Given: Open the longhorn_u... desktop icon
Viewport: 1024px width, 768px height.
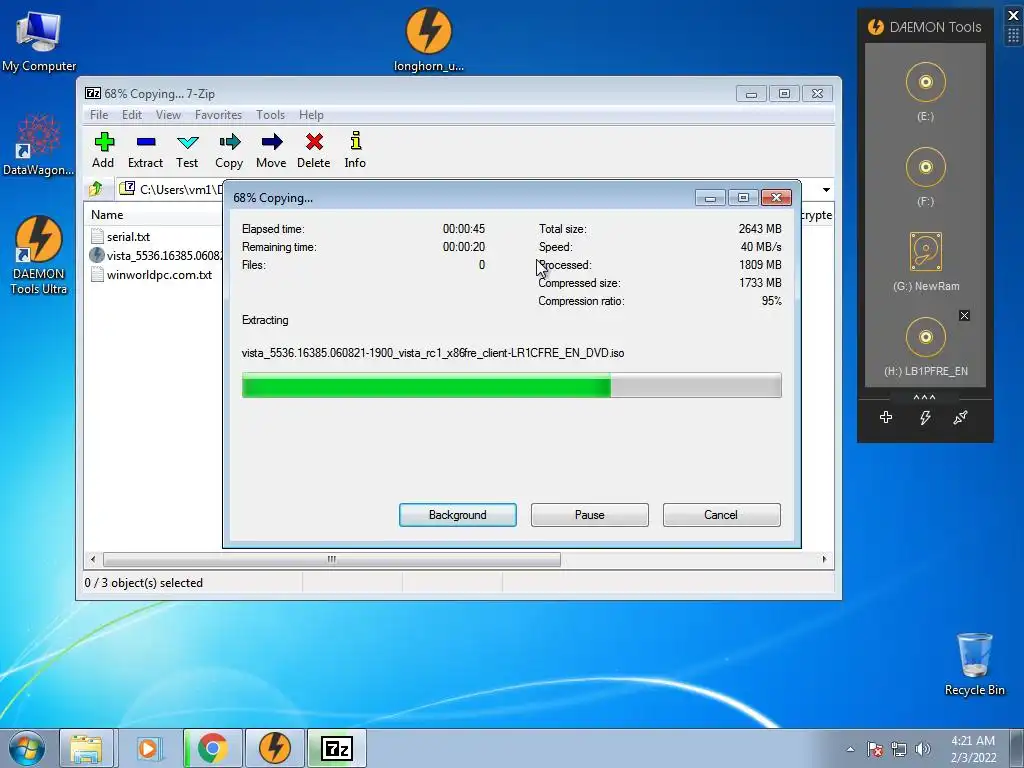Looking at the screenshot, I should (428, 39).
